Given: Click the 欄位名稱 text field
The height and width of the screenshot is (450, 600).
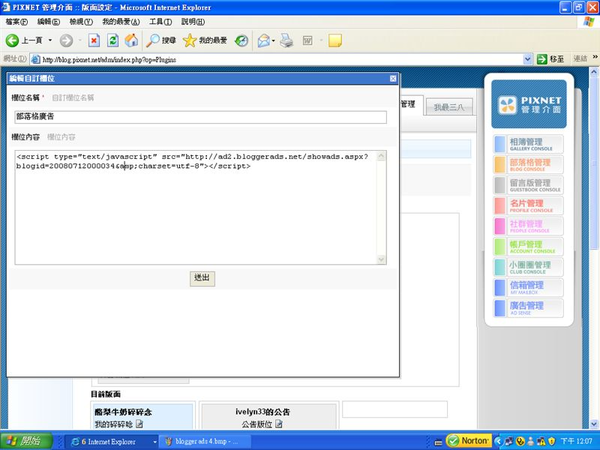Looking at the screenshot, I should coord(201,117).
